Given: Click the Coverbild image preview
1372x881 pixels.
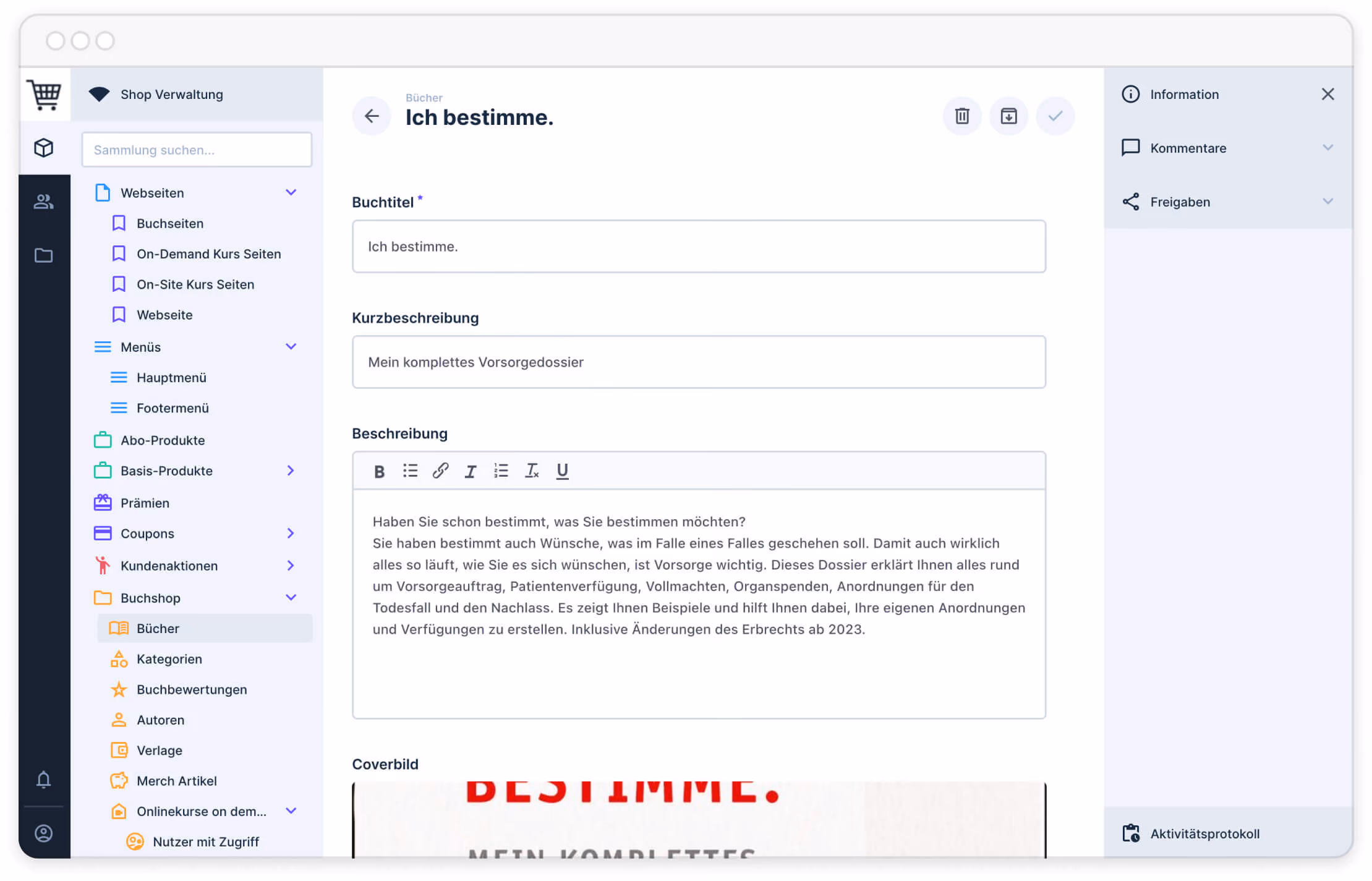Looking at the screenshot, I should 699,819.
